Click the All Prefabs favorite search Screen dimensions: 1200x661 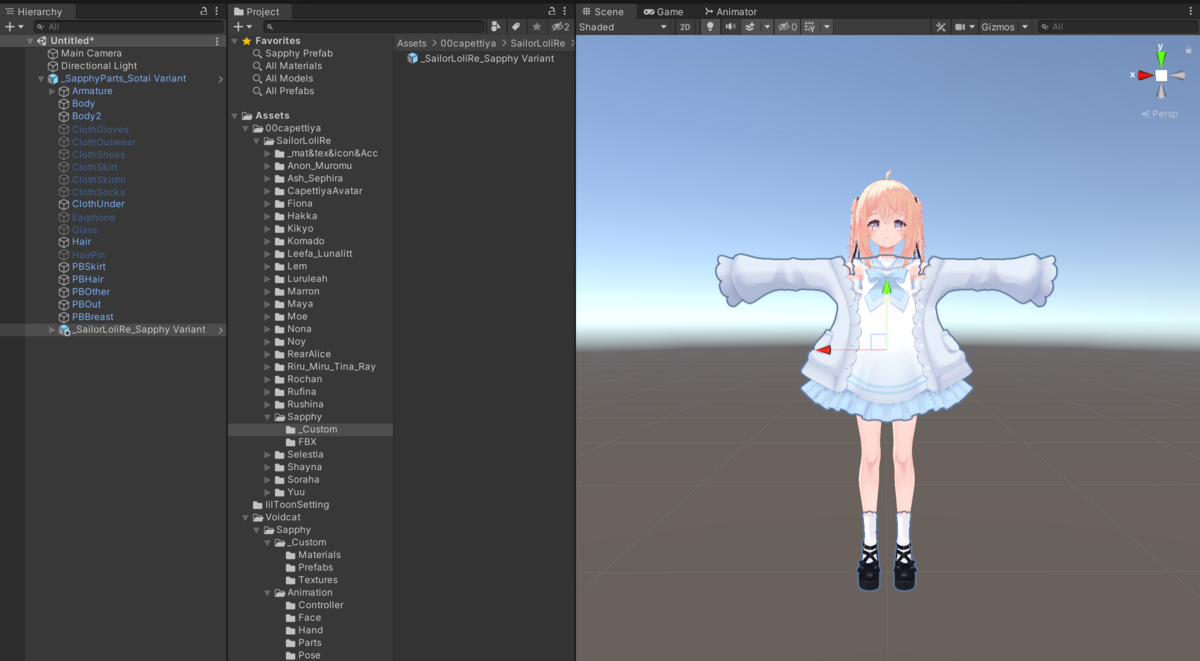pos(289,91)
